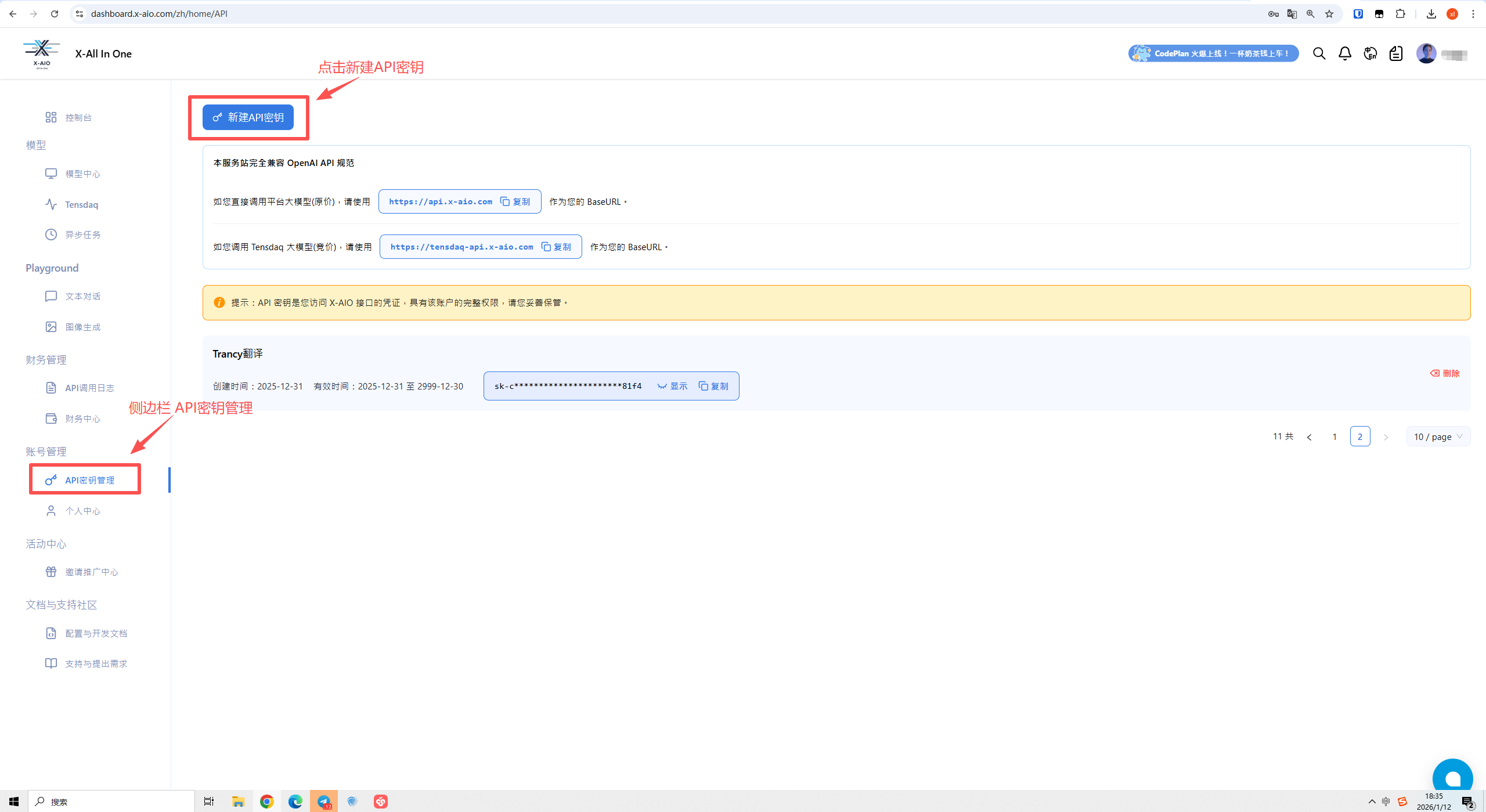The height and width of the screenshot is (812, 1486).
Task: Open Telegram from the taskbar
Action: (x=323, y=802)
